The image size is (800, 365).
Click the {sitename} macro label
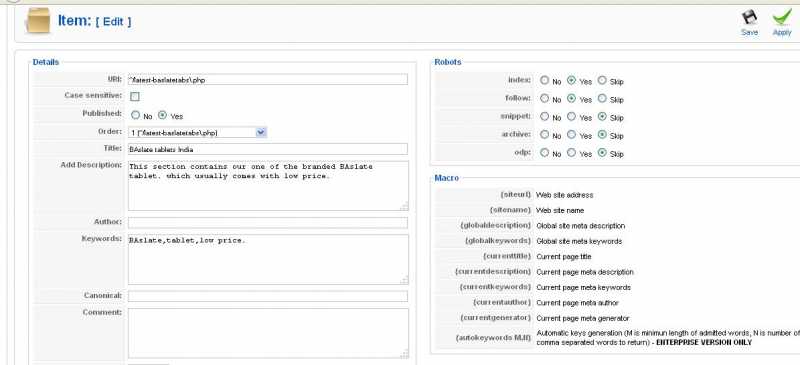point(511,210)
